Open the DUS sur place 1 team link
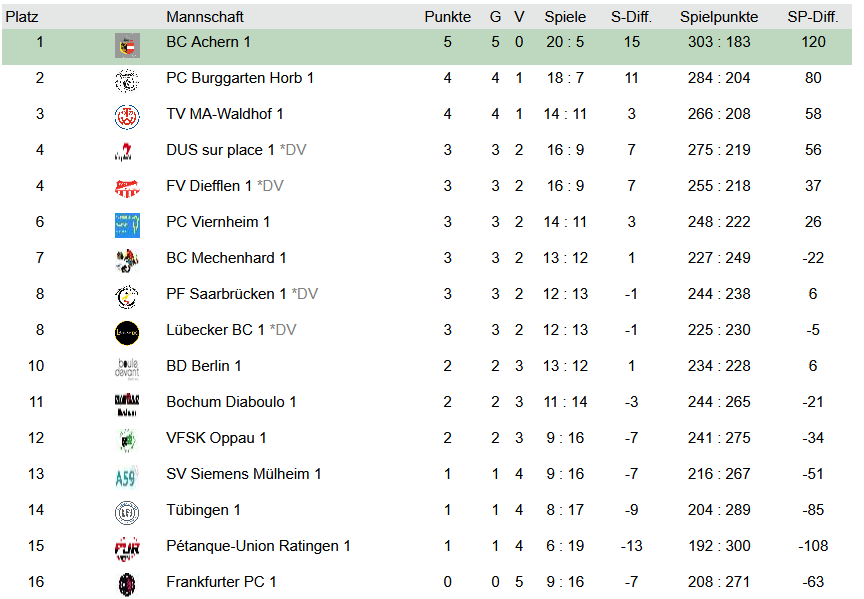864x599 pixels. tap(220, 150)
